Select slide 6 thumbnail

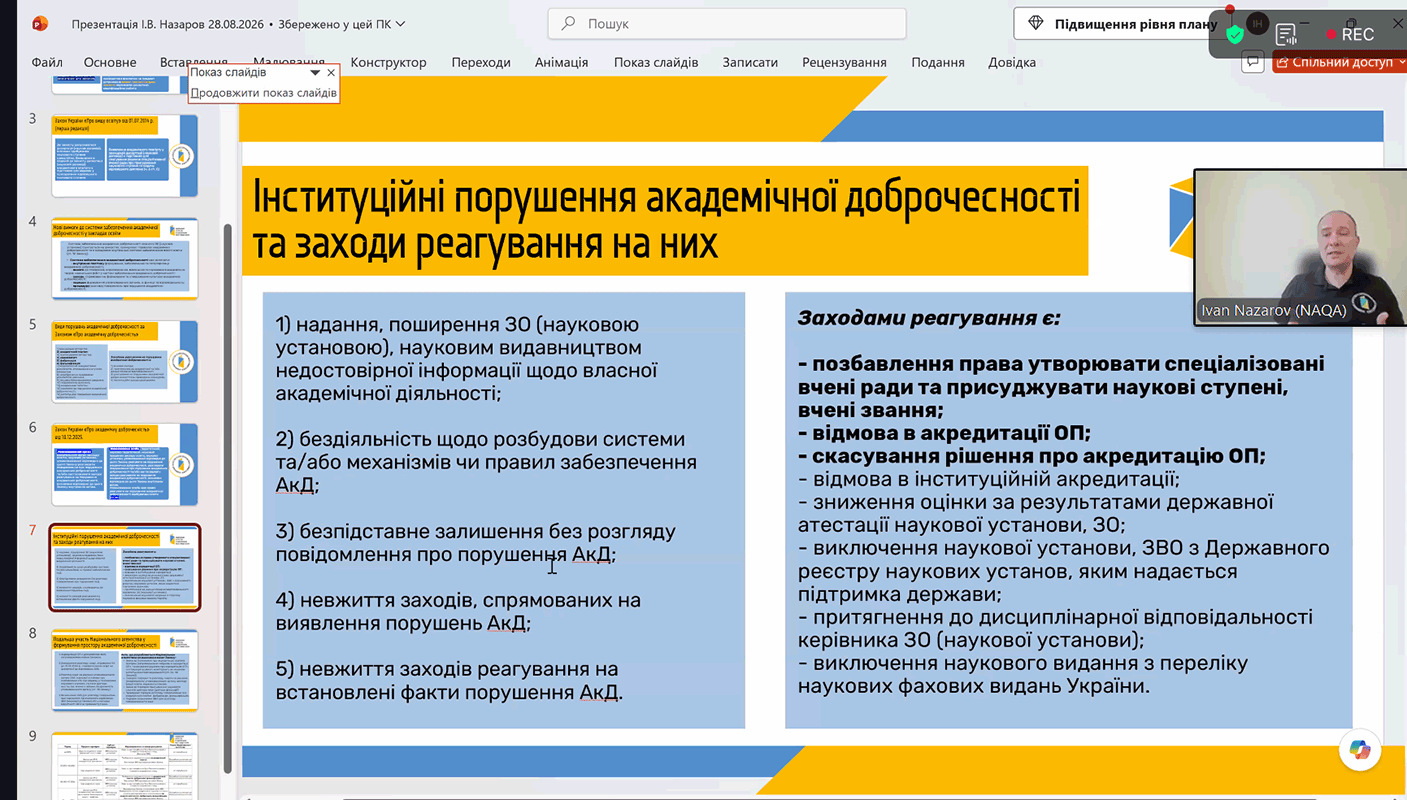click(125, 464)
